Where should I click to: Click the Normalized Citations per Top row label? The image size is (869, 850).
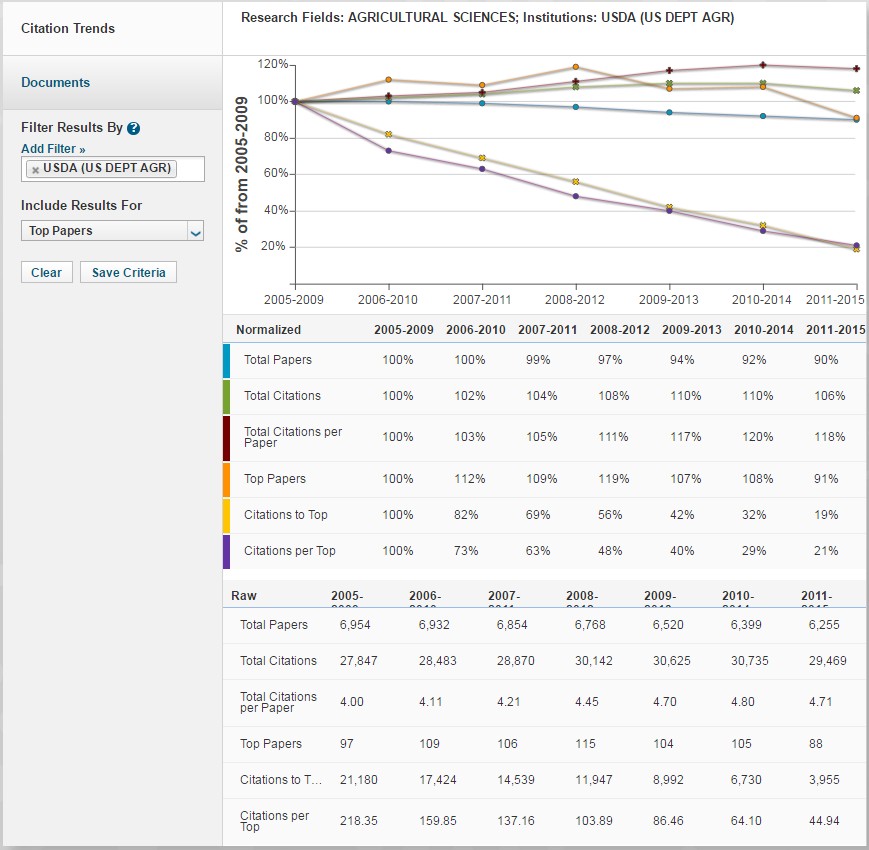(289, 551)
